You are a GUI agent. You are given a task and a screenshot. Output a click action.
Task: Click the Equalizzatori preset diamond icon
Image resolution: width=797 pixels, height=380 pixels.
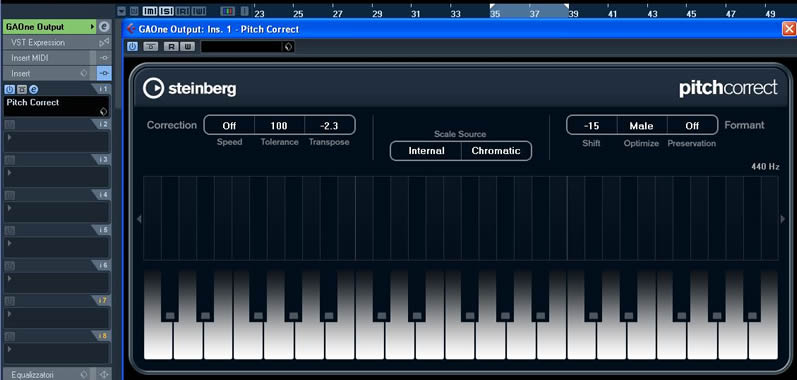pyautogui.click(x=84, y=375)
